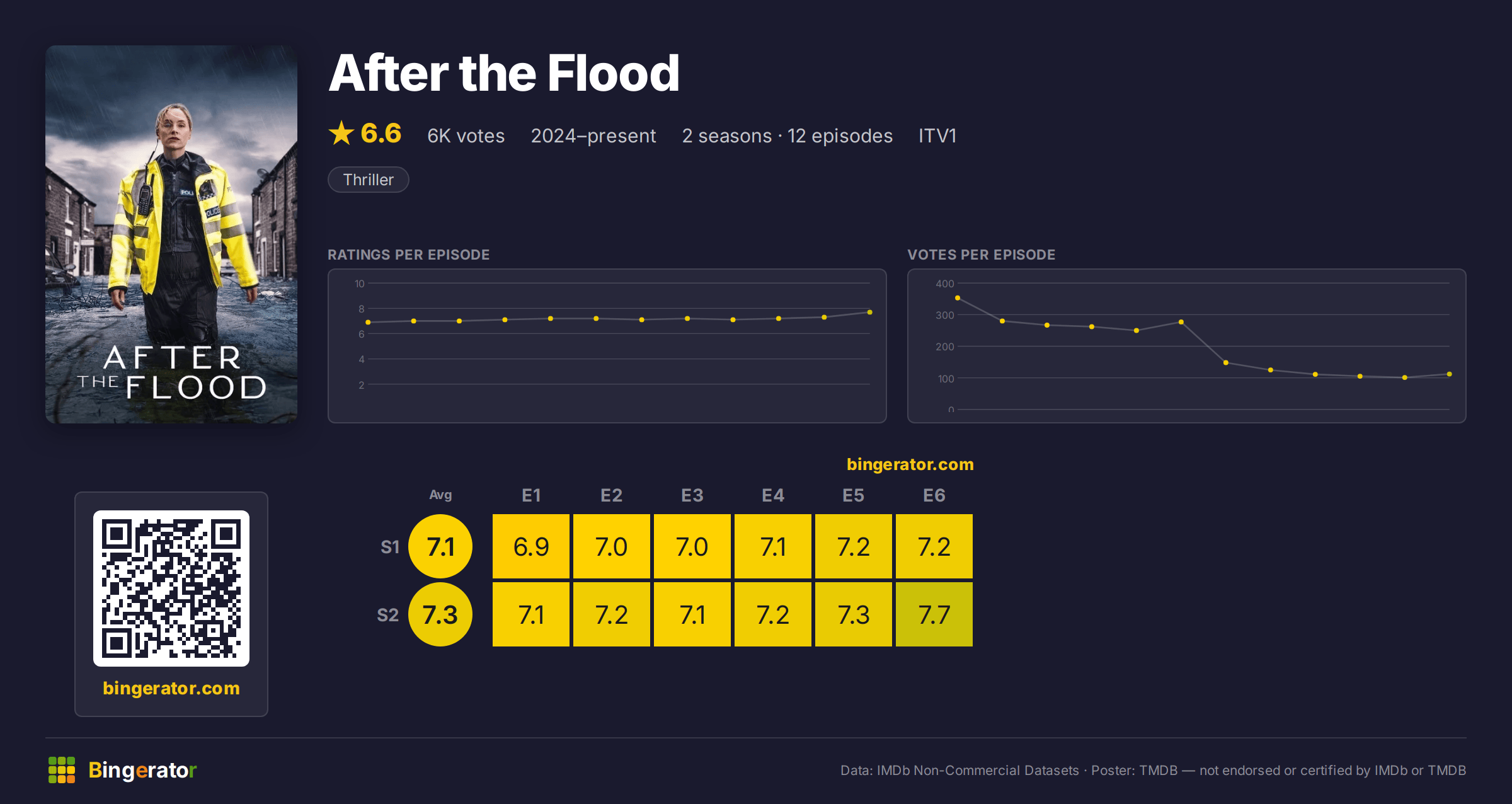This screenshot has width=1512, height=804.
Task: Click last data point in ratings chart
Action: [x=870, y=313]
